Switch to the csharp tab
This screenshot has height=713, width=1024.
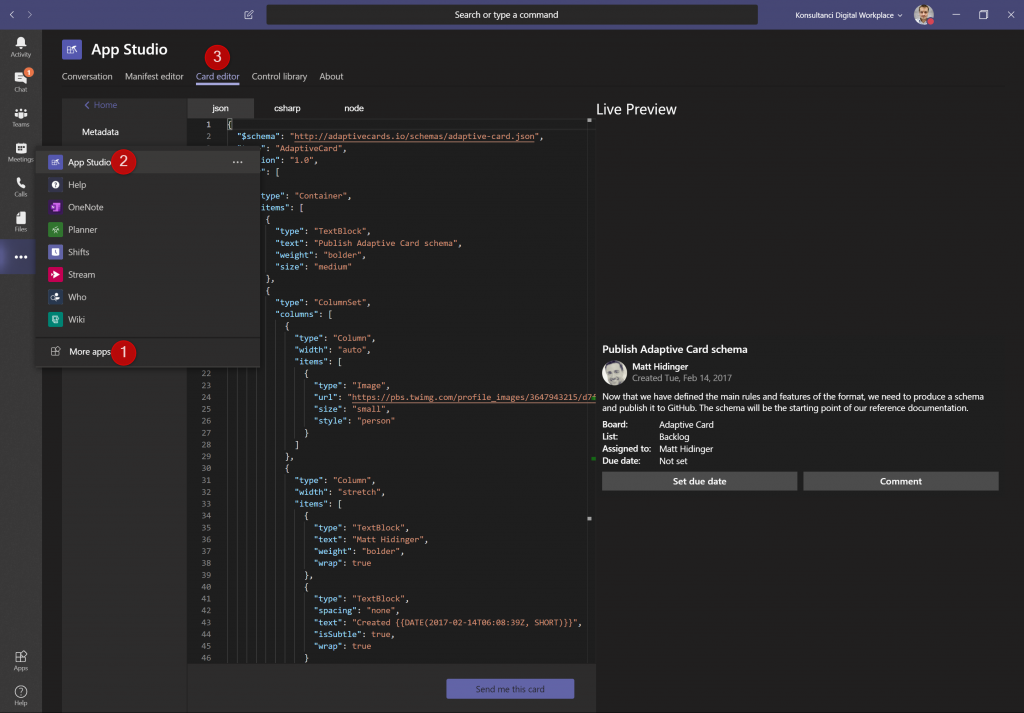[287, 108]
